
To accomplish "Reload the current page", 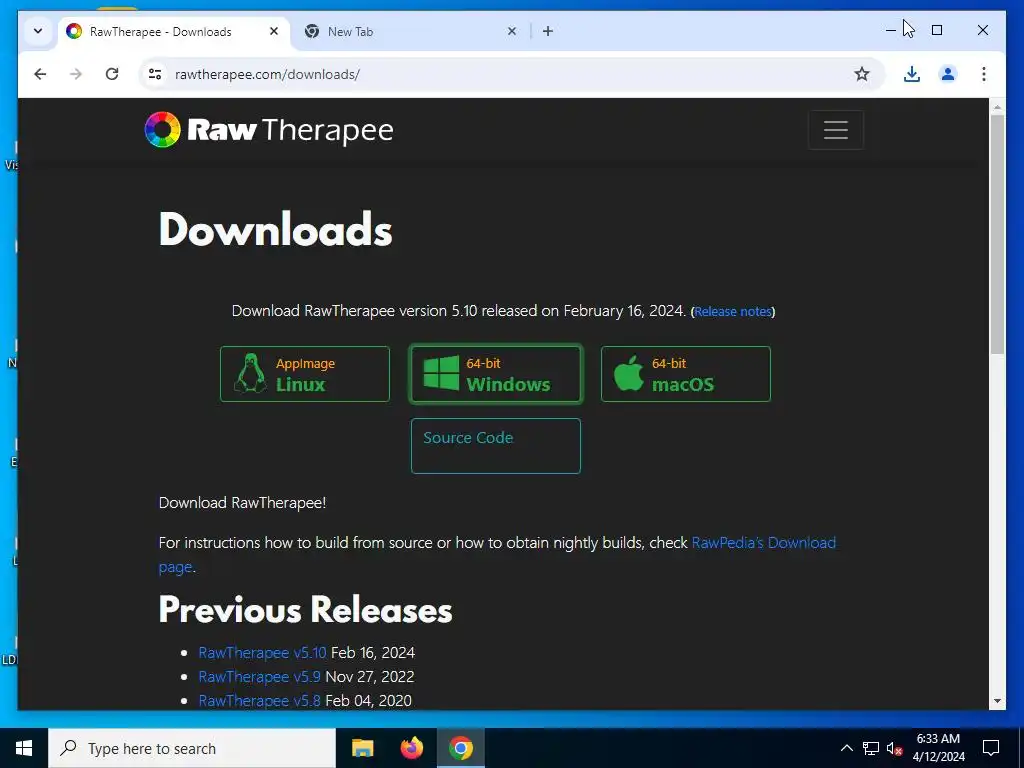I will (x=112, y=74).
